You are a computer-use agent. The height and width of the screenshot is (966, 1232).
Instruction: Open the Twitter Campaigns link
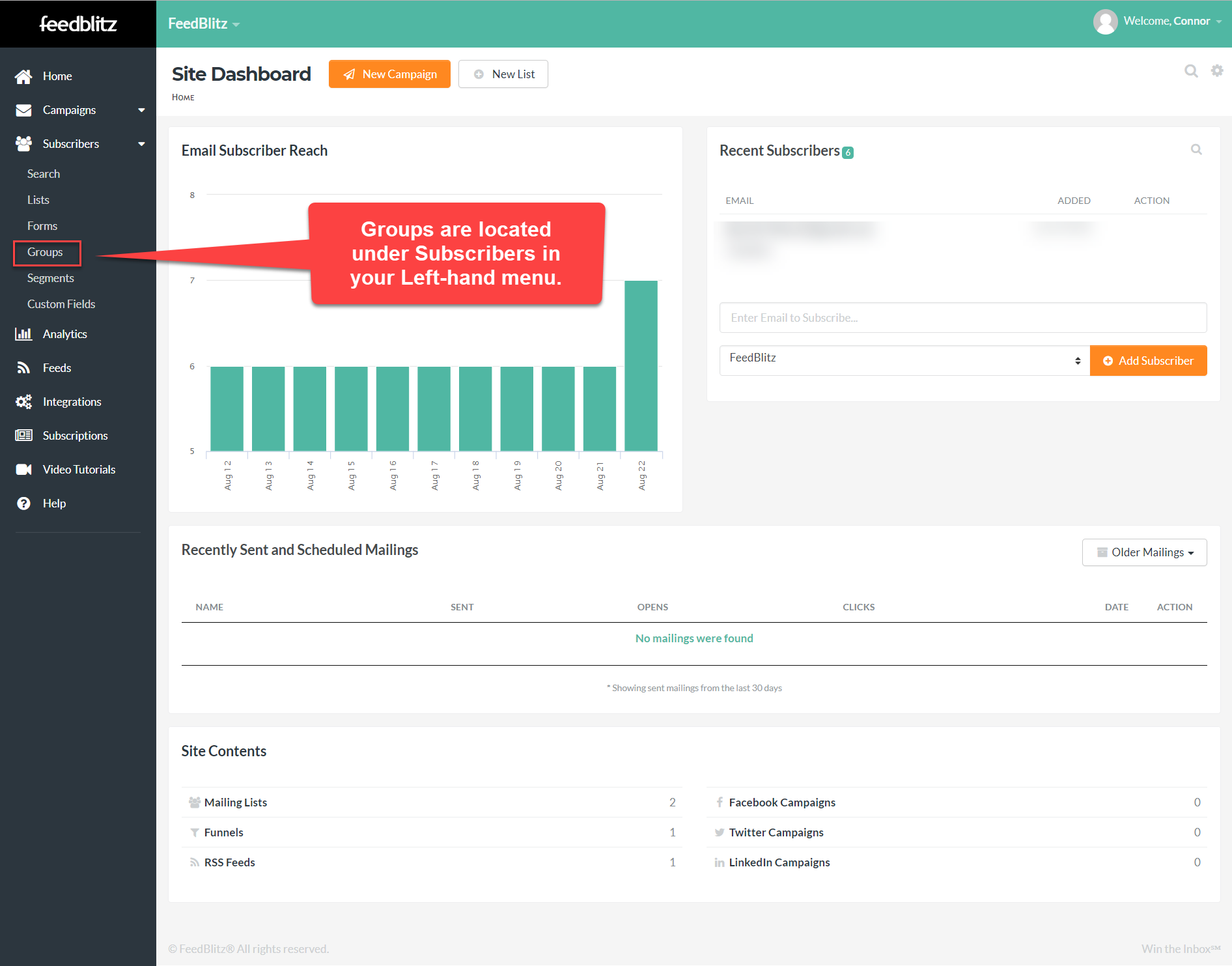point(776,832)
